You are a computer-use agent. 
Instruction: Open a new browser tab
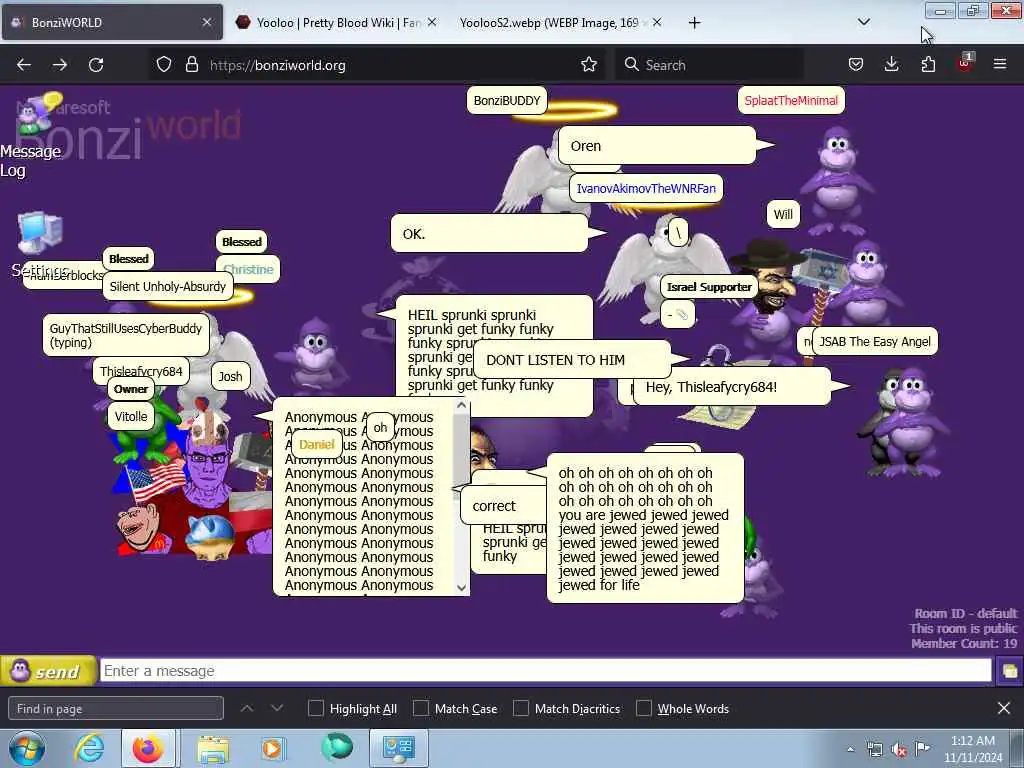click(694, 23)
